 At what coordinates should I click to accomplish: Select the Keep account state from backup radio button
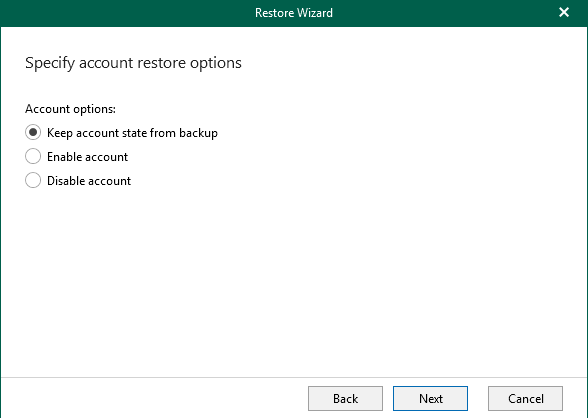(33, 132)
